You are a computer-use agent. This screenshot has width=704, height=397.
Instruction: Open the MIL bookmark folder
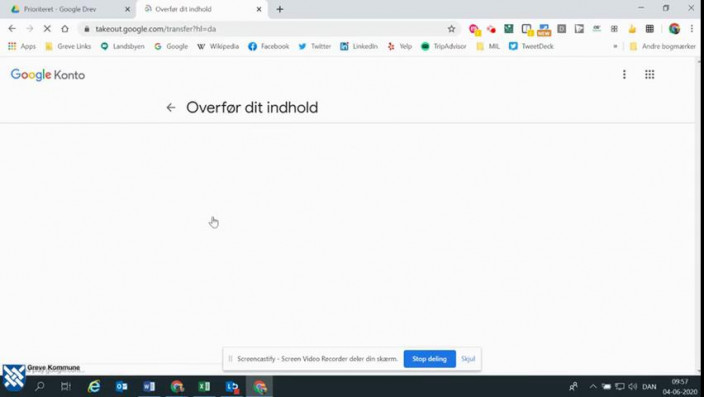(x=488, y=46)
